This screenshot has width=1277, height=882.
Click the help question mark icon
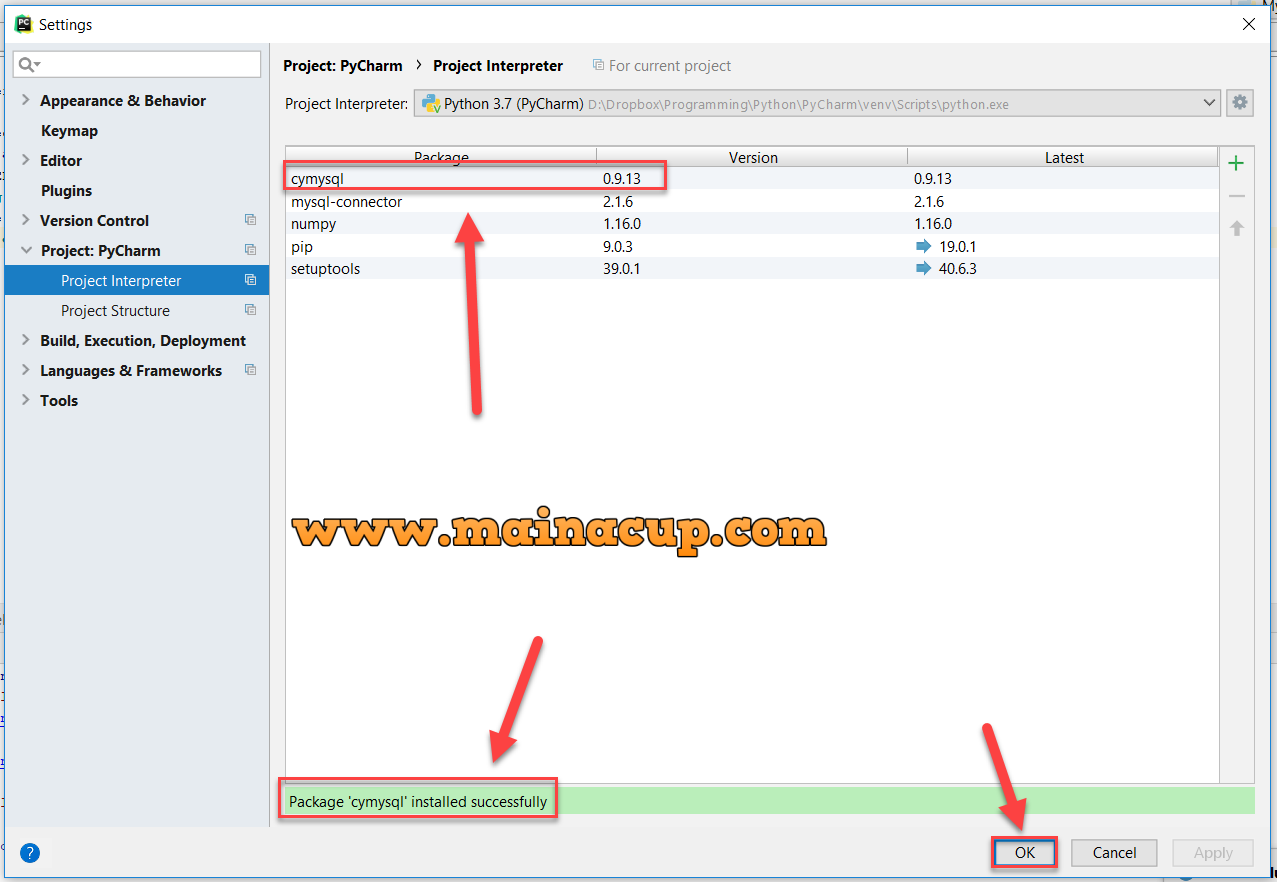point(30,853)
